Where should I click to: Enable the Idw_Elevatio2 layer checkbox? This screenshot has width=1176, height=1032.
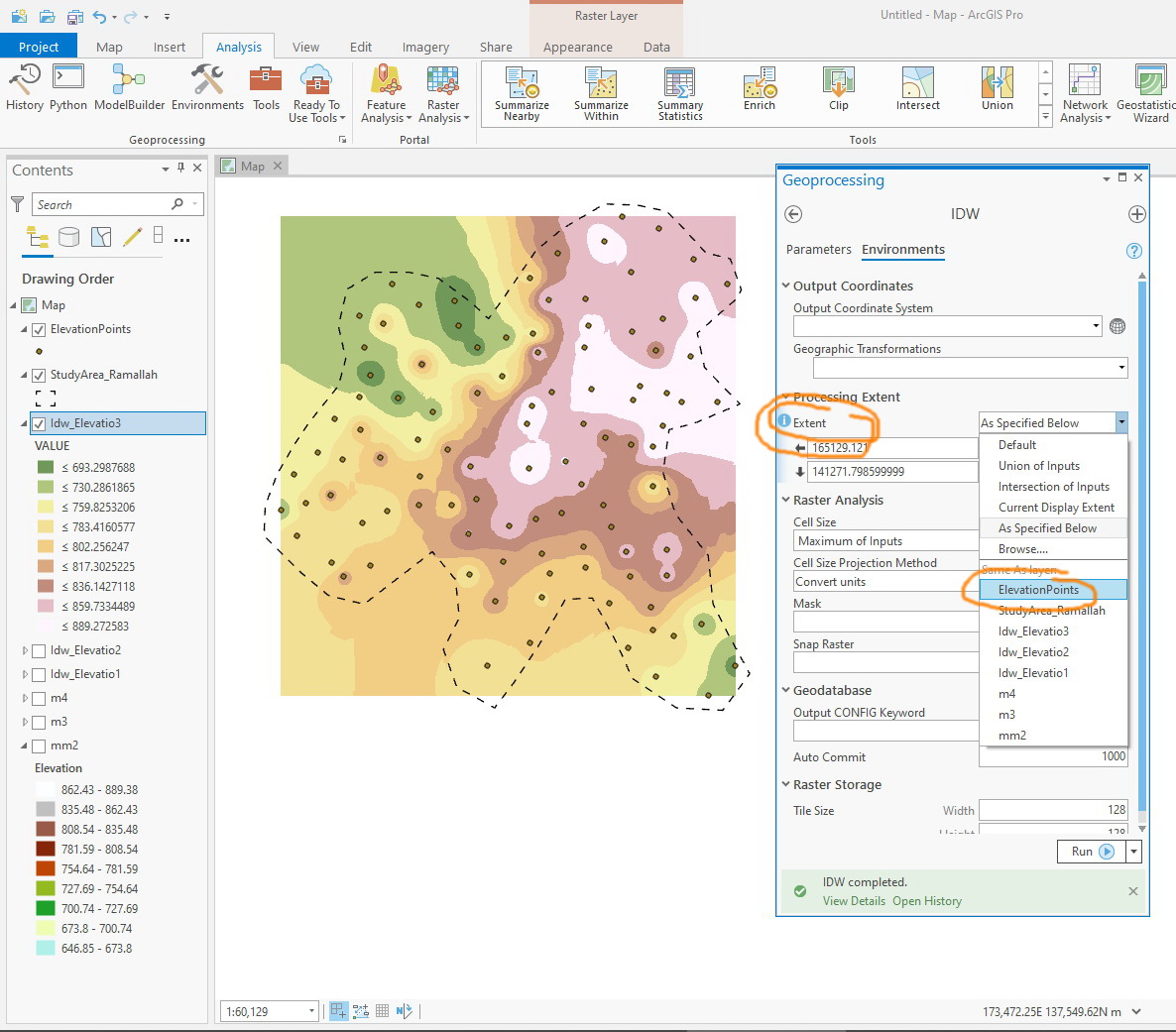[40, 650]
